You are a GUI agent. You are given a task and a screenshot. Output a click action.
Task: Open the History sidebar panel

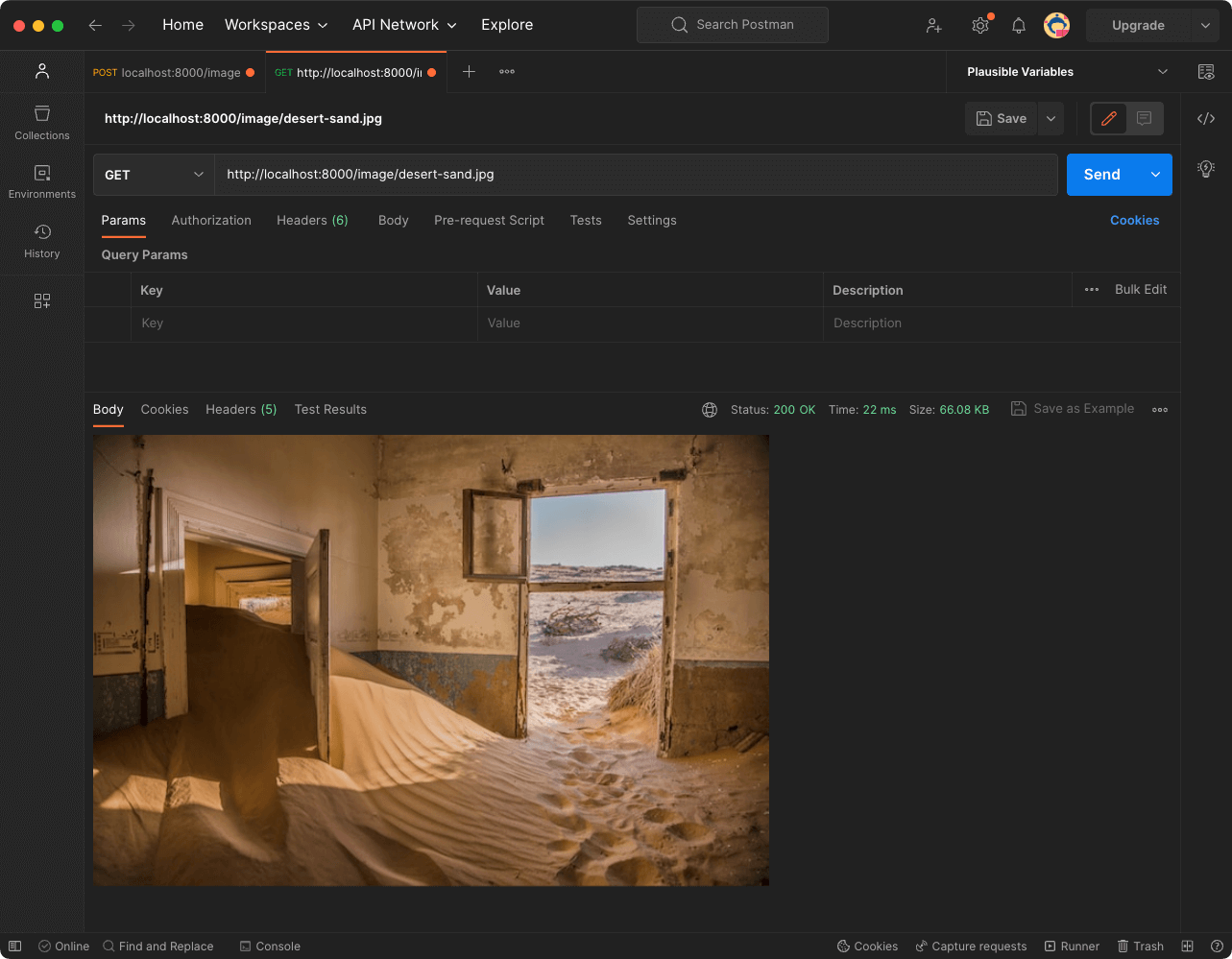click(x=42, y=241)
